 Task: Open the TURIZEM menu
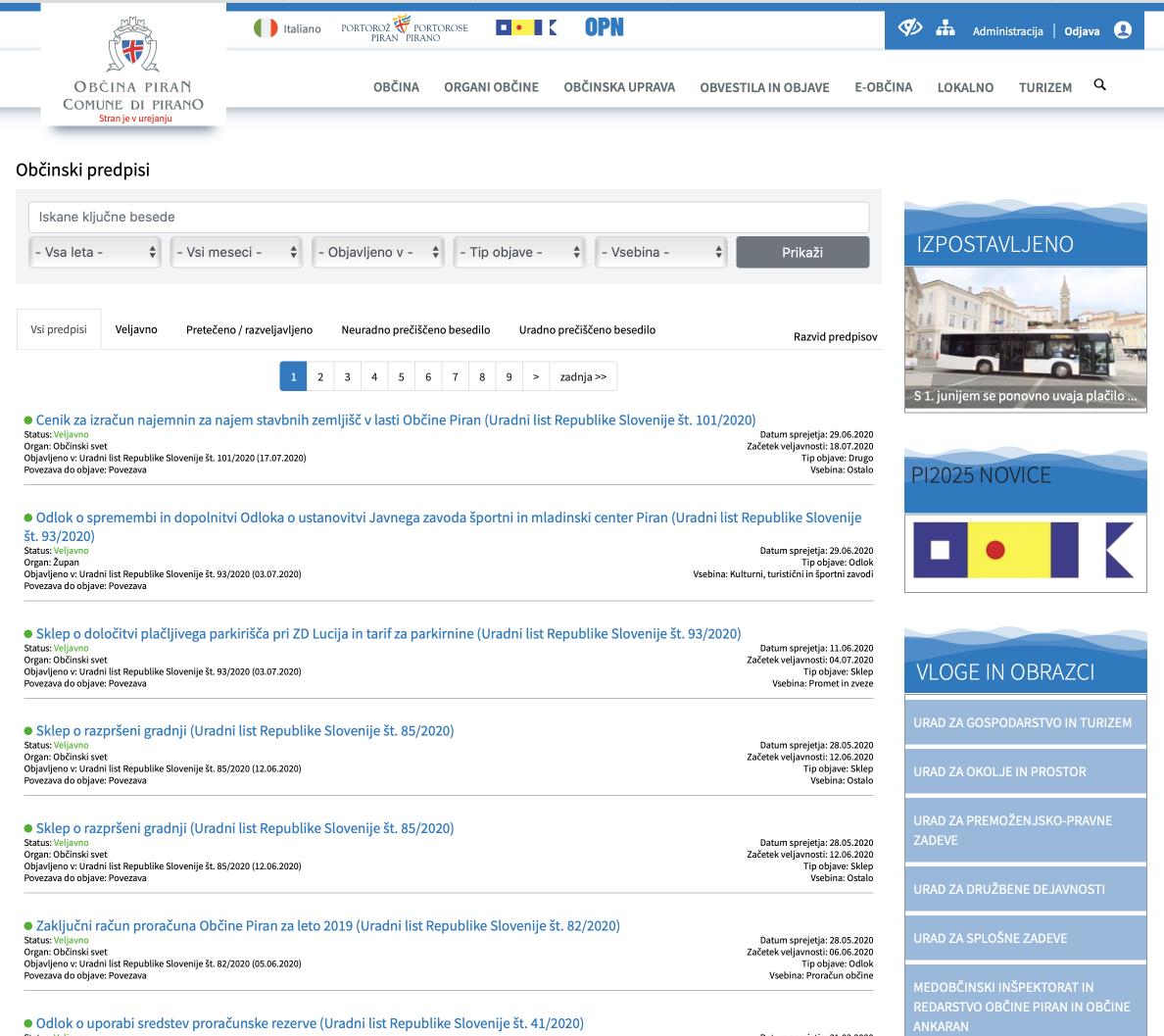(x=1045, y=87)
